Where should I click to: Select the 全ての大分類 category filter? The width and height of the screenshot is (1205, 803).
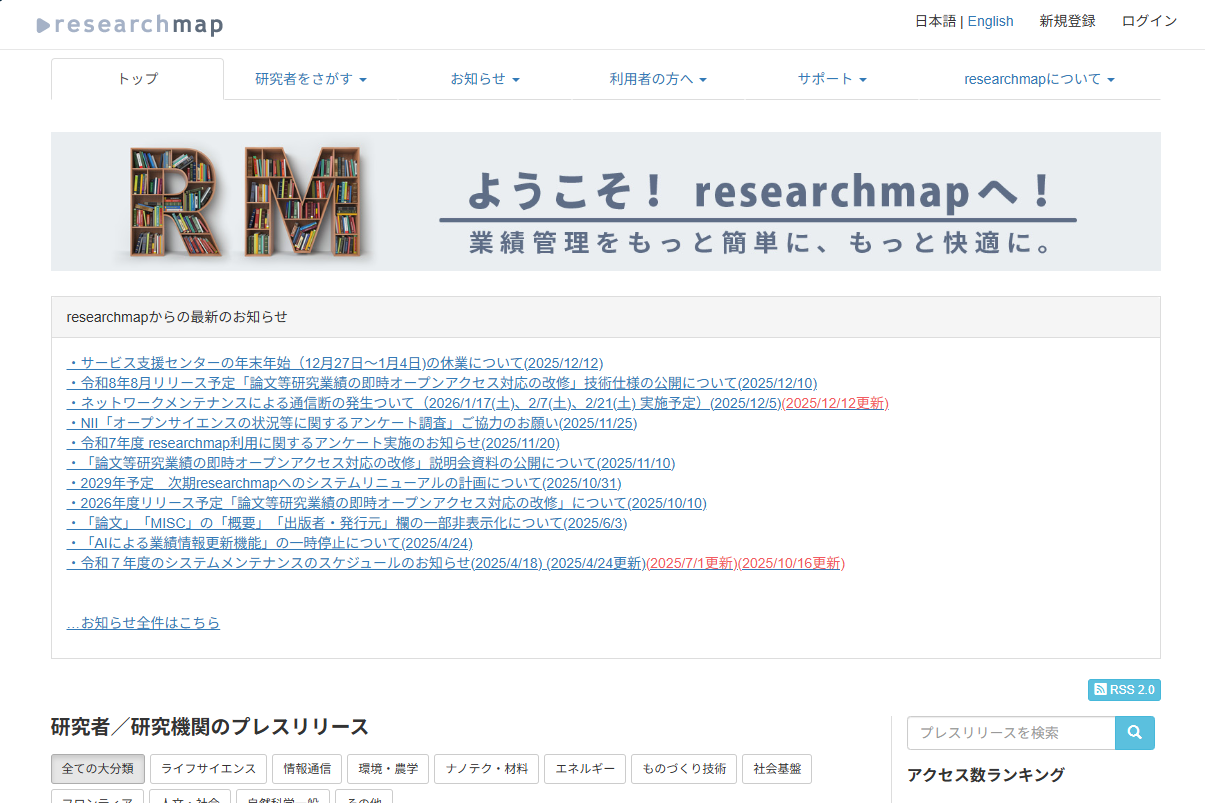click(x=98, y=769)
